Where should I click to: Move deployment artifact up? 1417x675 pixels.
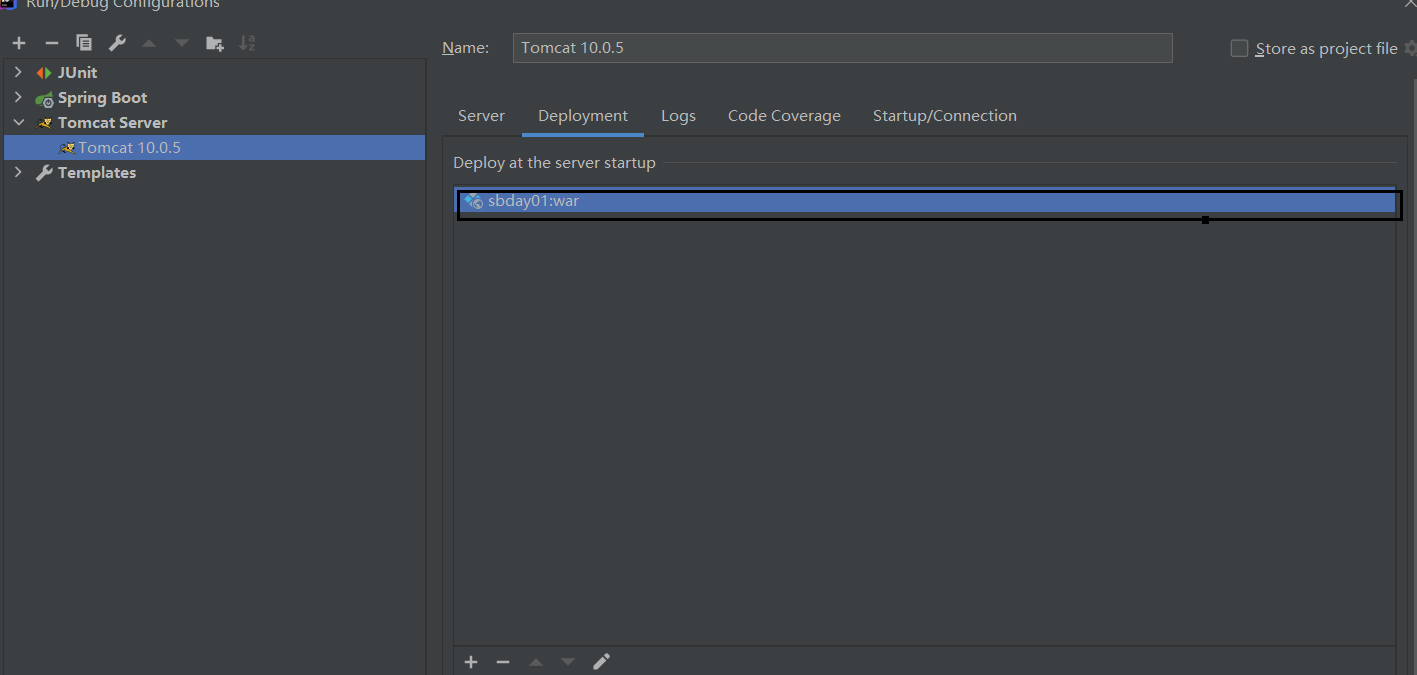click(x=536, y=662)
